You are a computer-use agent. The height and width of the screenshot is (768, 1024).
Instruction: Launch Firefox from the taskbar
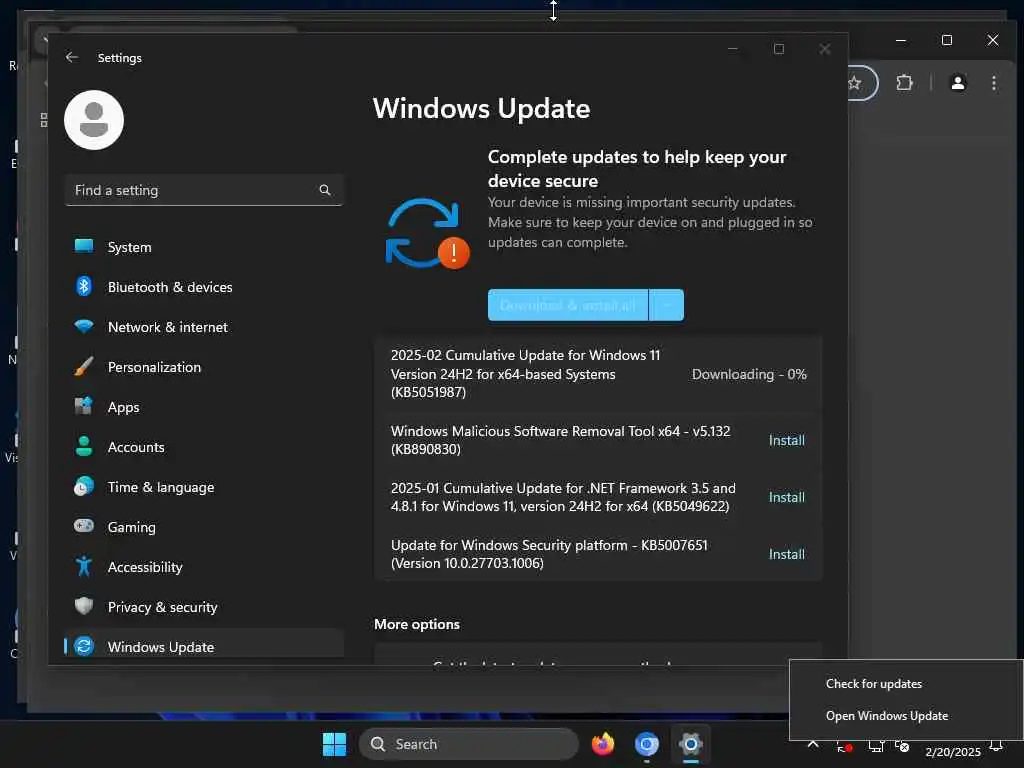[603, 744]
